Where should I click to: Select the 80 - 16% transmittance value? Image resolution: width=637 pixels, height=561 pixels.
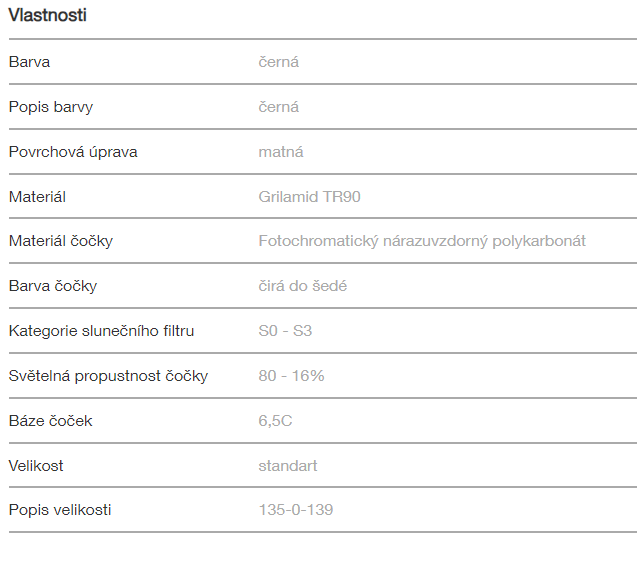tap(291, 376)
